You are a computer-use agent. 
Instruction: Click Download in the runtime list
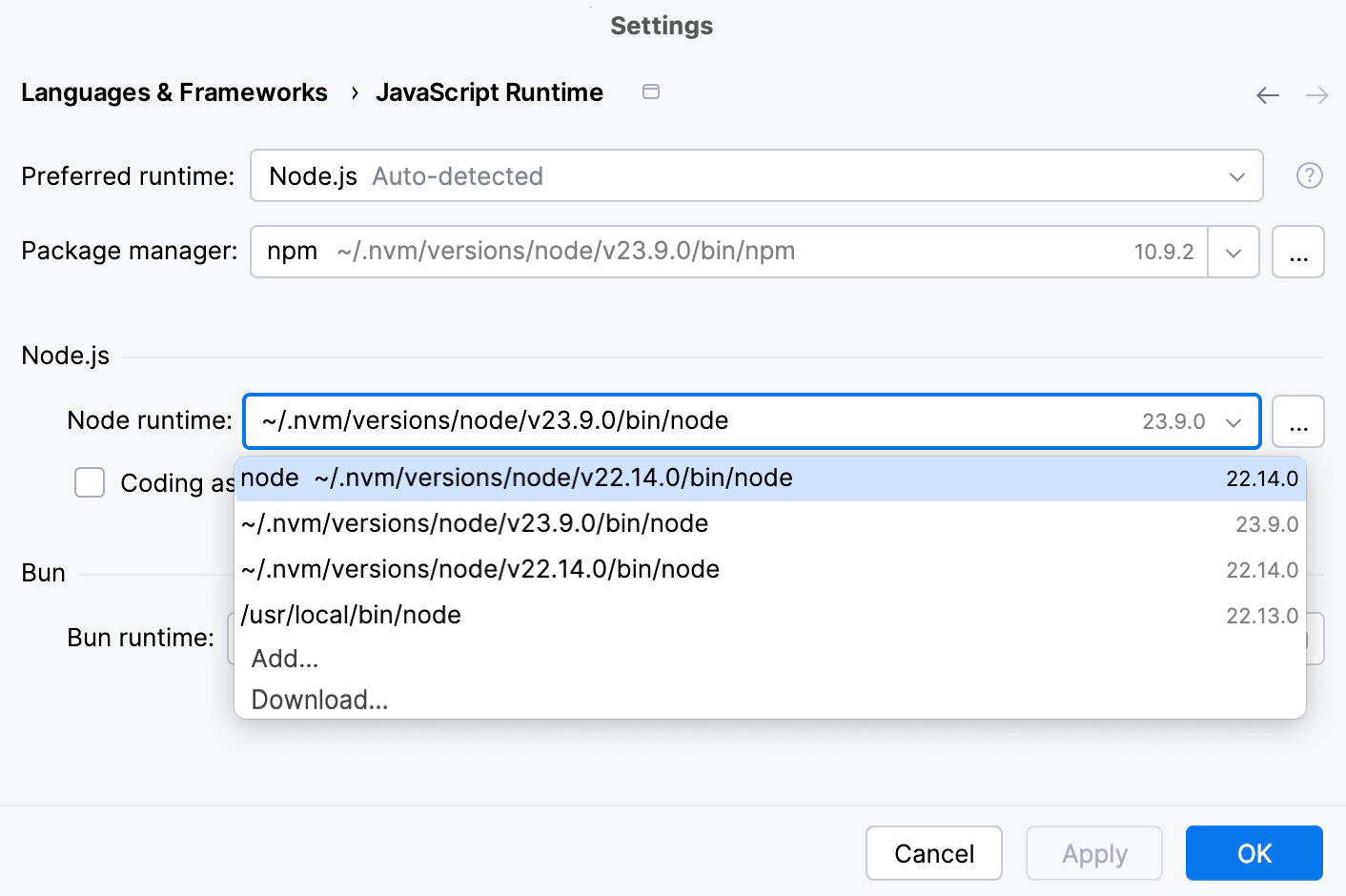(x=319, y=699)
